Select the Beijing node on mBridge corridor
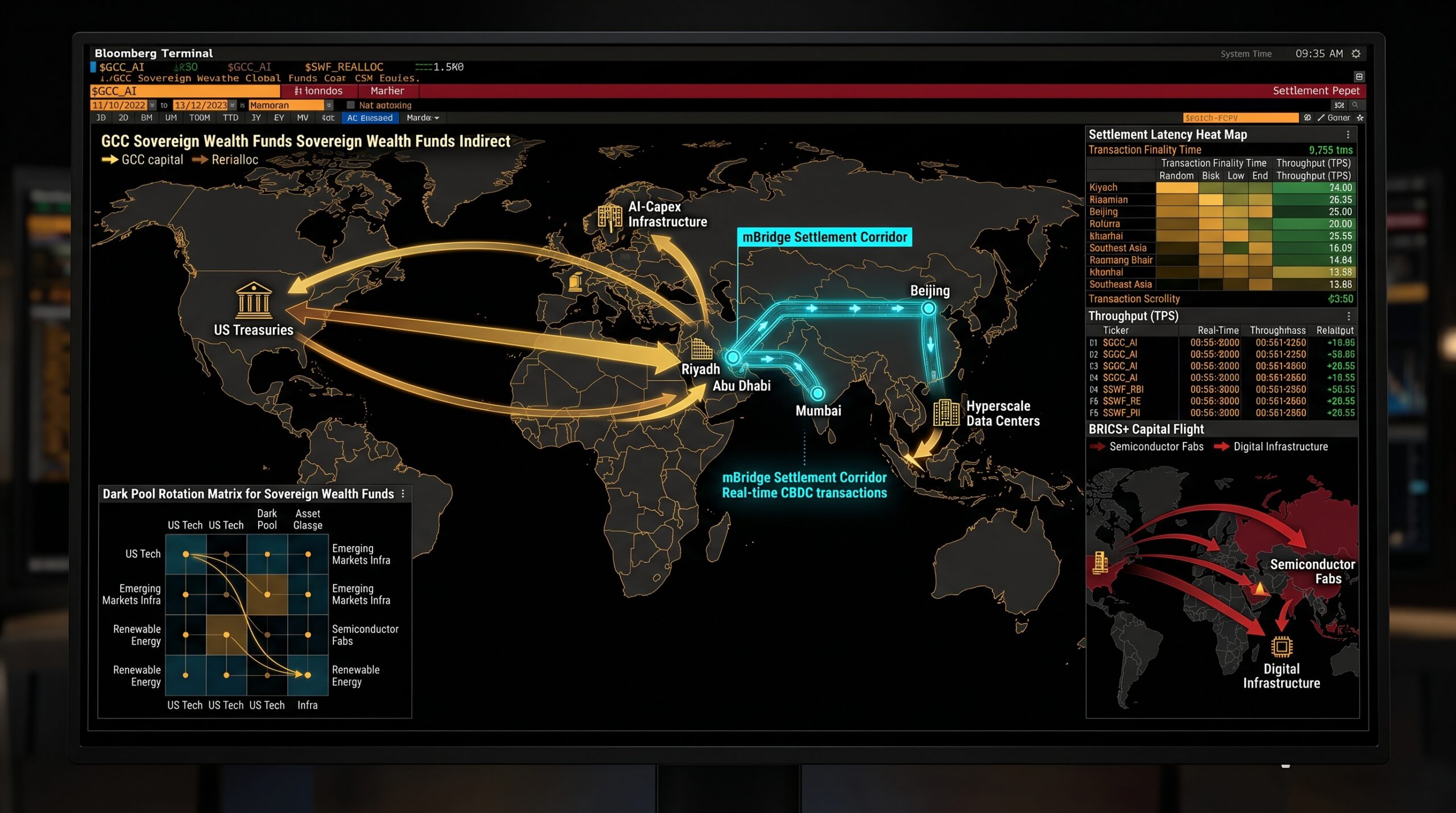The height and width of the screenshot is (813, 1456). coord(928,308)
